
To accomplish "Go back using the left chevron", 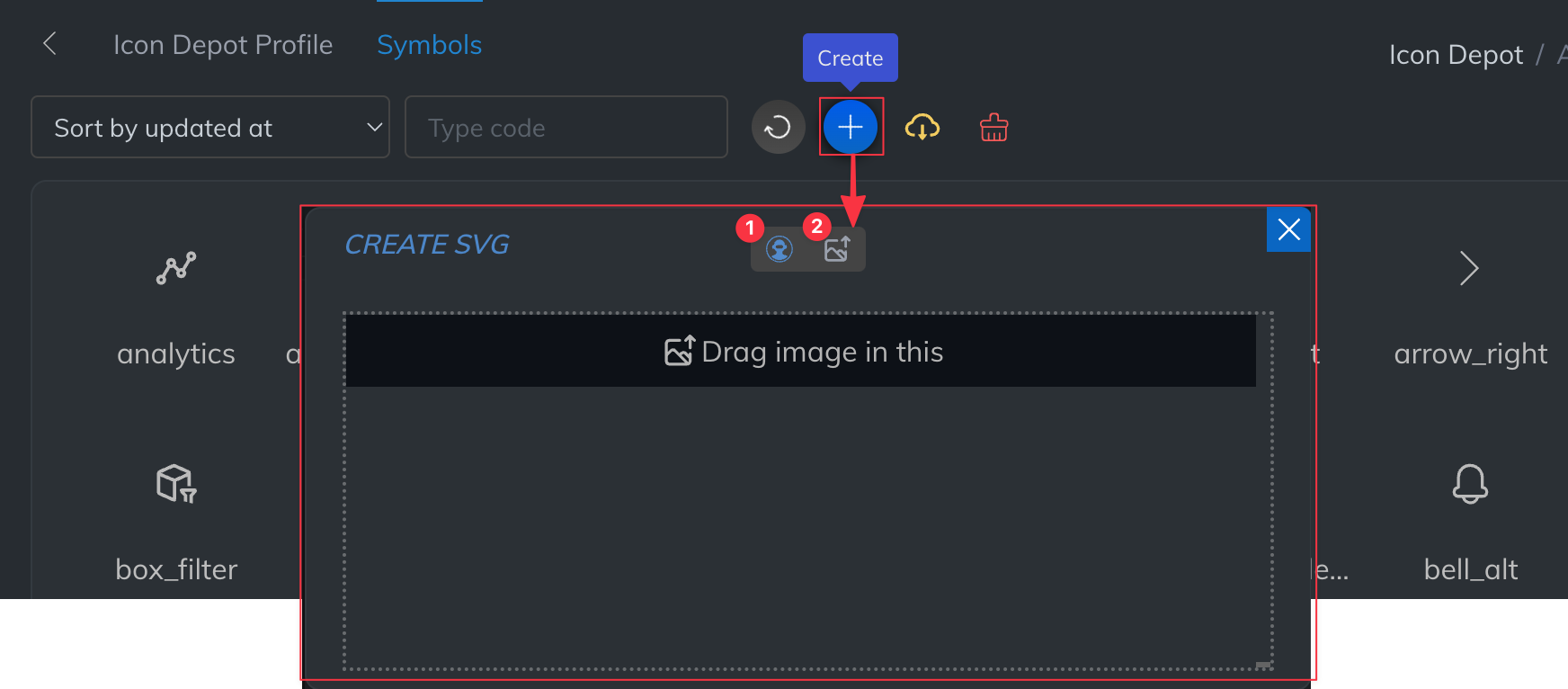I will pos(50,43).
